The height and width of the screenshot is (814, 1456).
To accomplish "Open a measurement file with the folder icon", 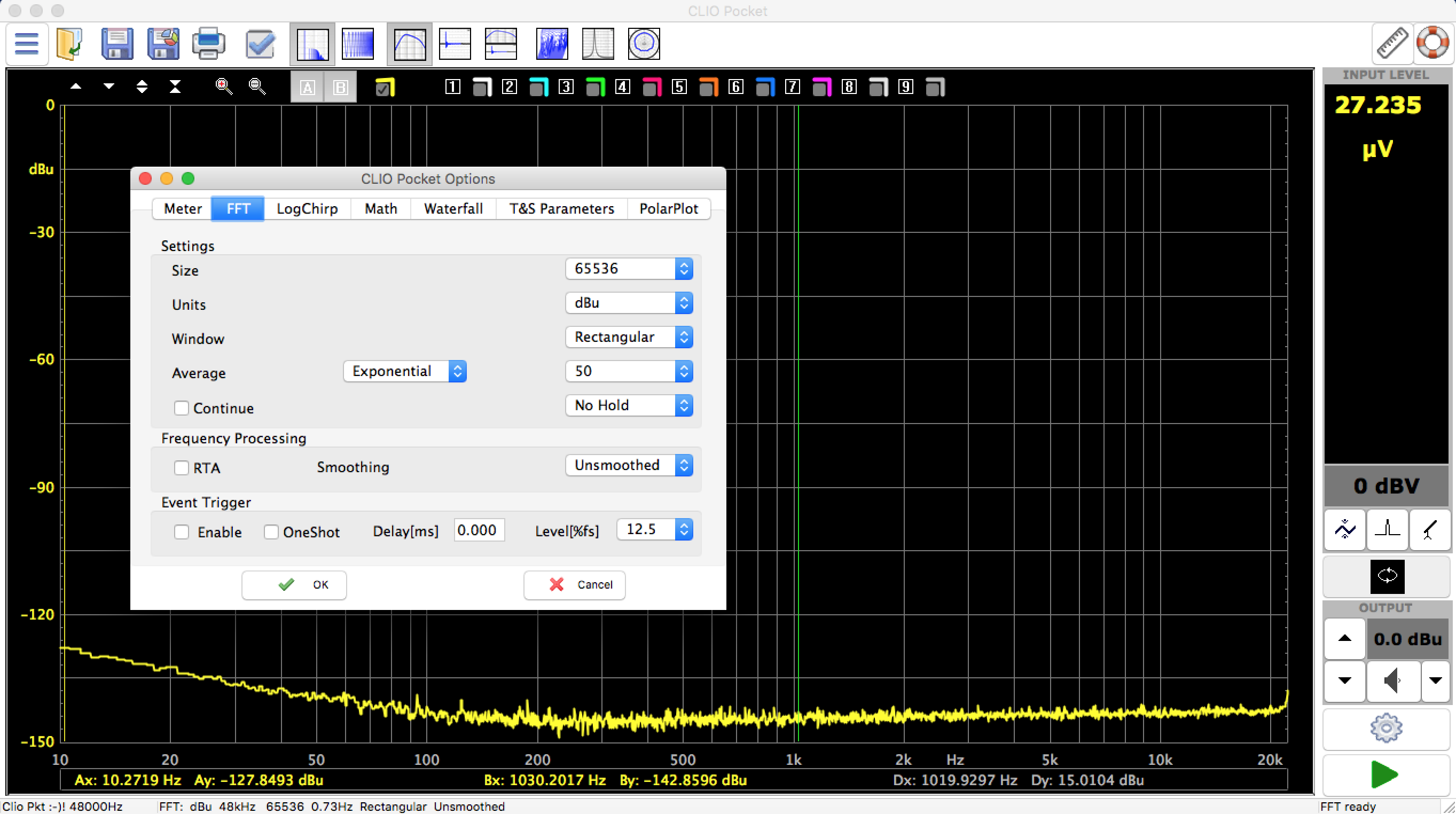I will tap(70, 43).
